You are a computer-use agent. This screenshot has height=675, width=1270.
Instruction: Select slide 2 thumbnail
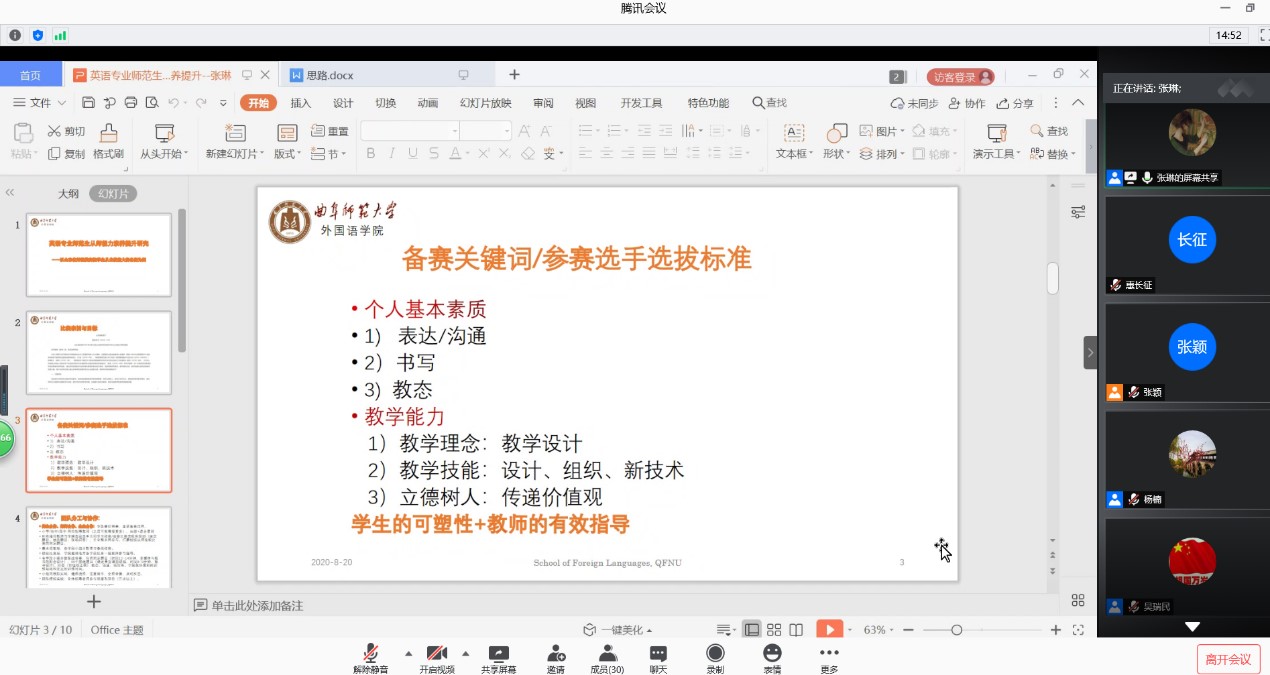(x=98, y=352)
